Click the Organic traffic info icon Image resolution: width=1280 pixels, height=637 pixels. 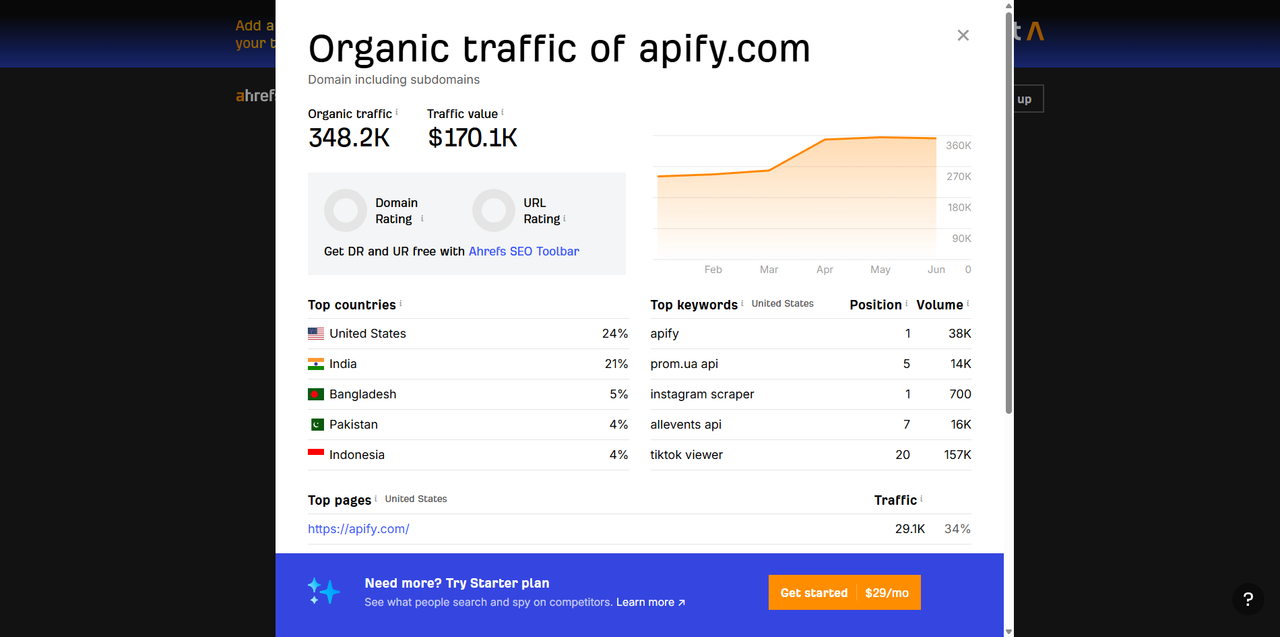[397, 112]
